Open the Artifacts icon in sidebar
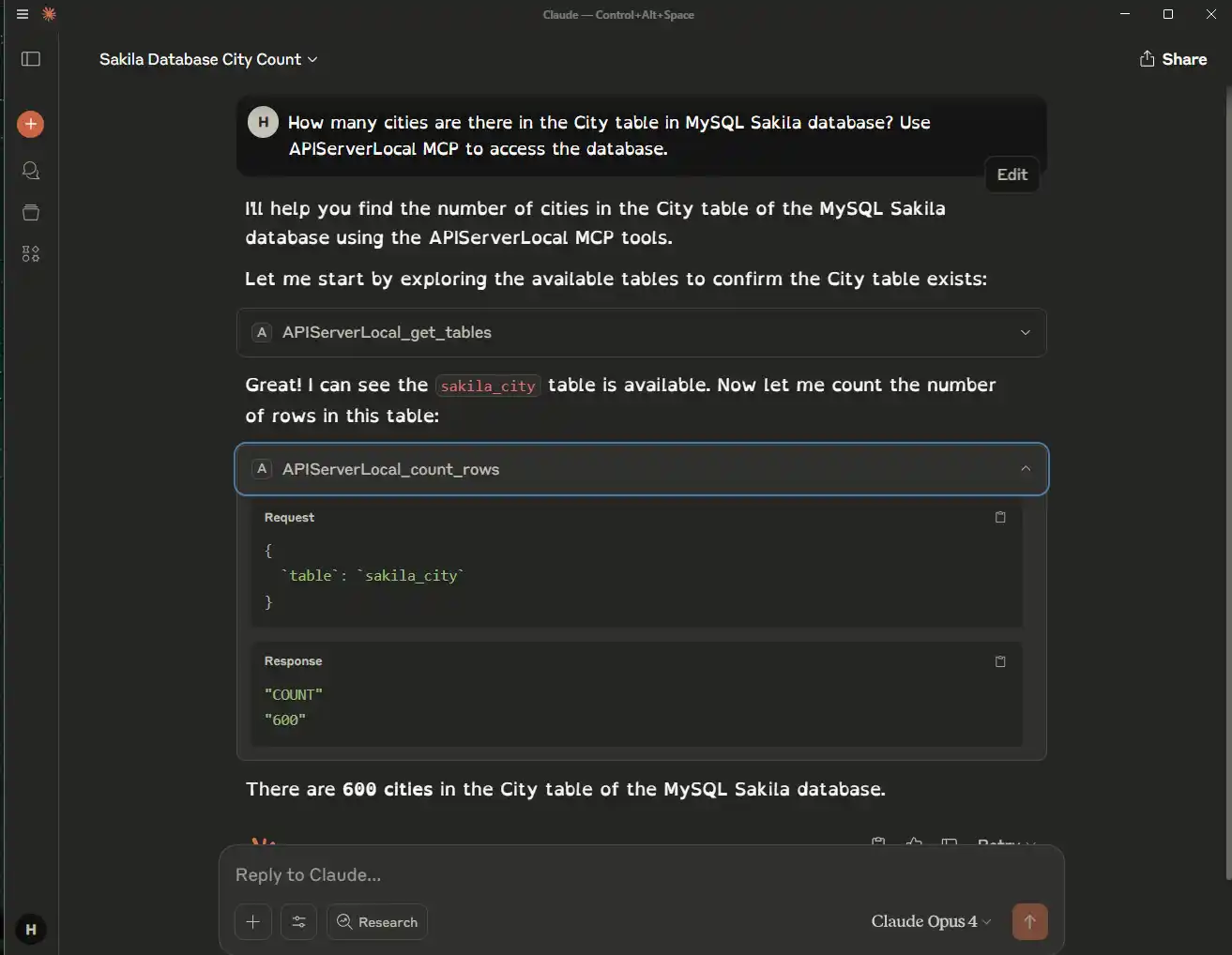The image size is (1232, 955). coord(31,254)
